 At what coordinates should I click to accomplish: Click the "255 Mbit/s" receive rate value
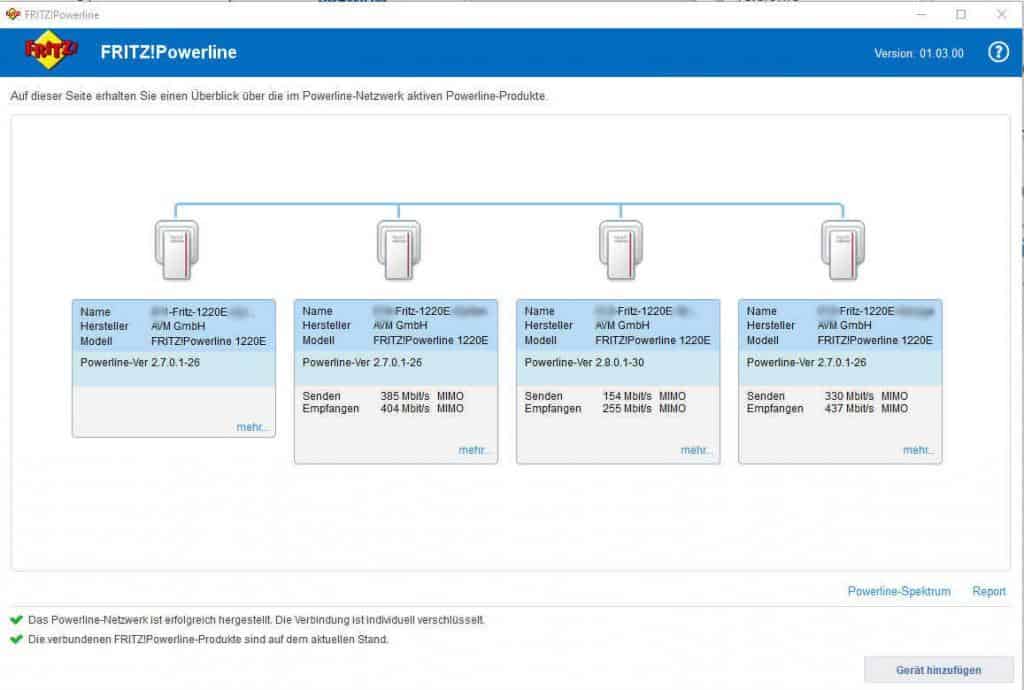(x=627, y=409)
